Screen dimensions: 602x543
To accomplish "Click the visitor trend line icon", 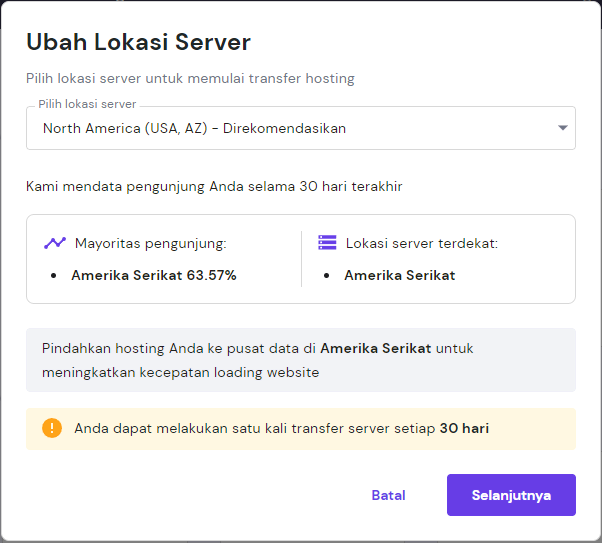I will pyautogui.click(x=54, y=242).
